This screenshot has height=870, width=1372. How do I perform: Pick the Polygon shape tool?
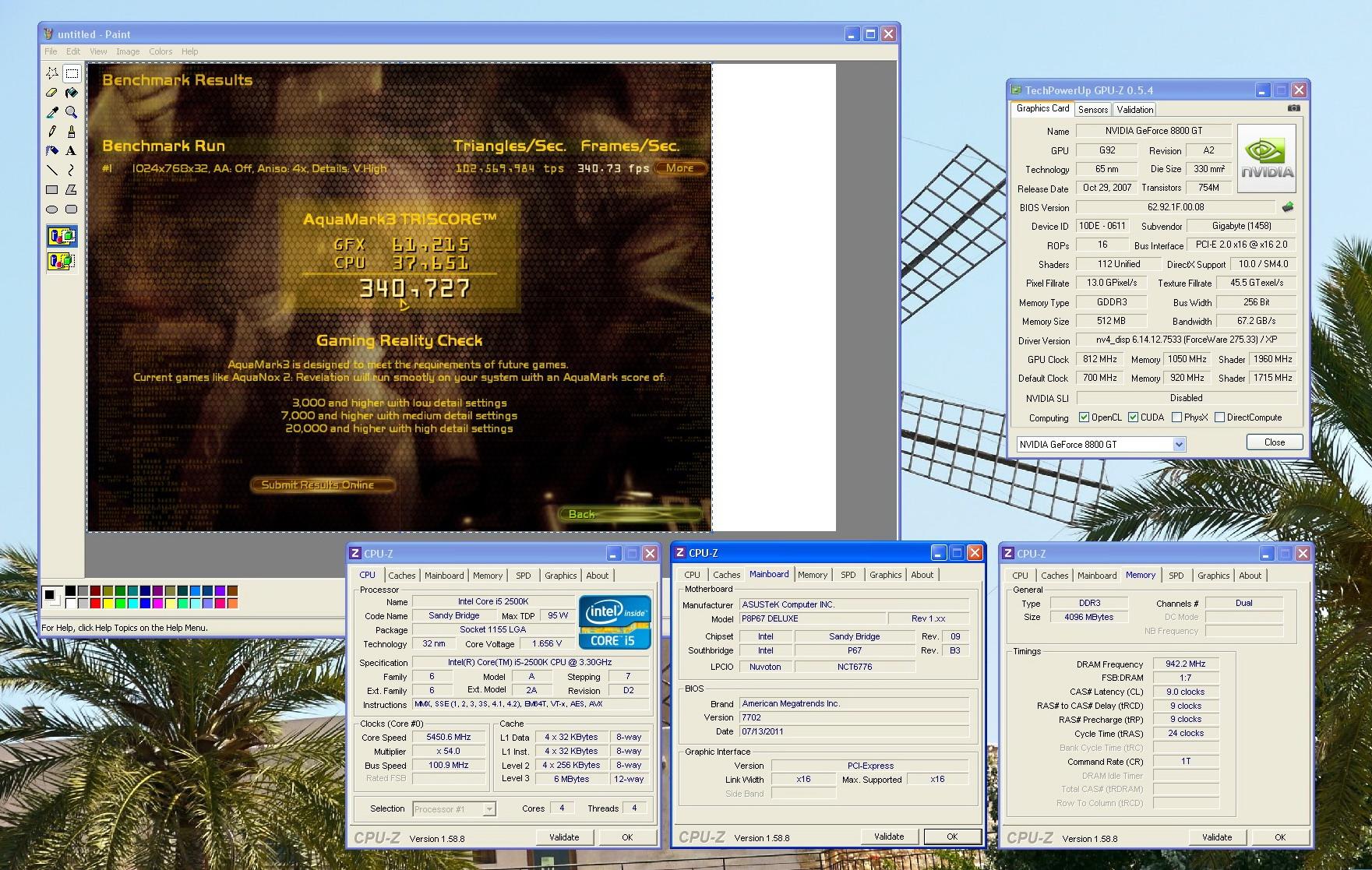pyautogui.click(x=72, y=189)
